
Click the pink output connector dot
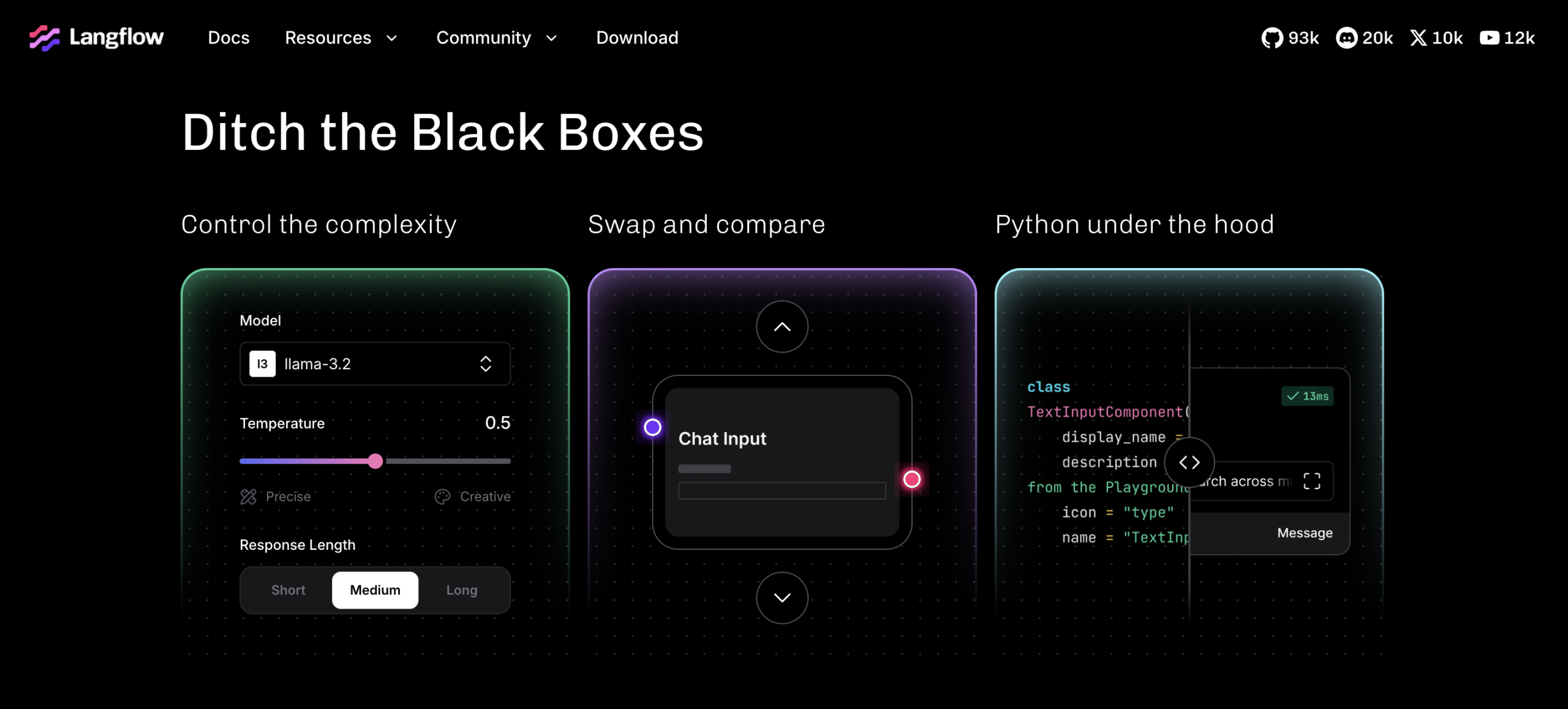coord(911,479)
